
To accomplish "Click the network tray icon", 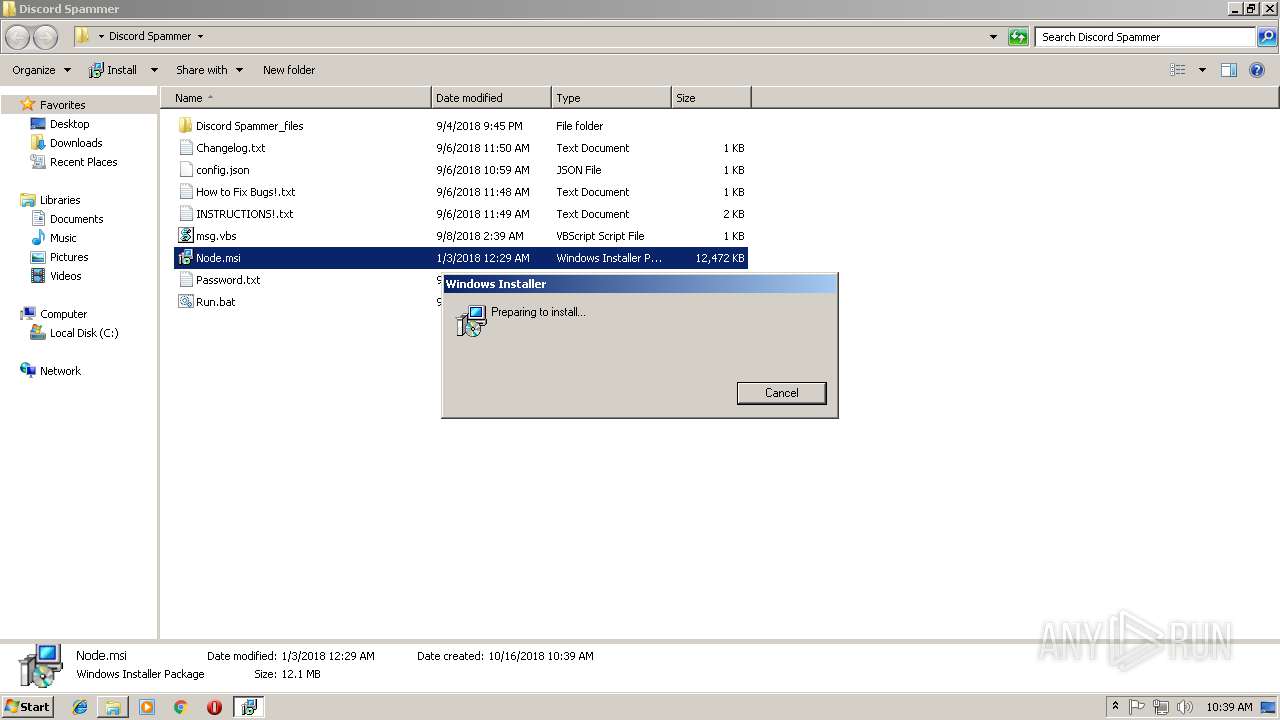I will click(1161, 707).
